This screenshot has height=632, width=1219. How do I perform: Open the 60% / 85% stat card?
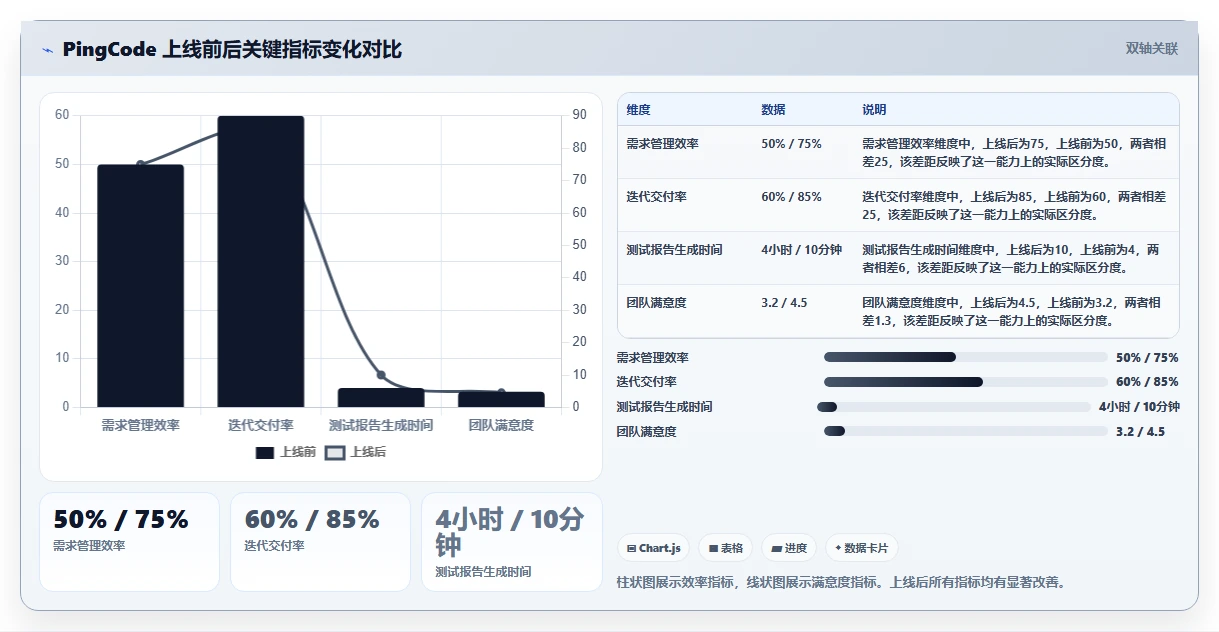[x=320, y=542]
